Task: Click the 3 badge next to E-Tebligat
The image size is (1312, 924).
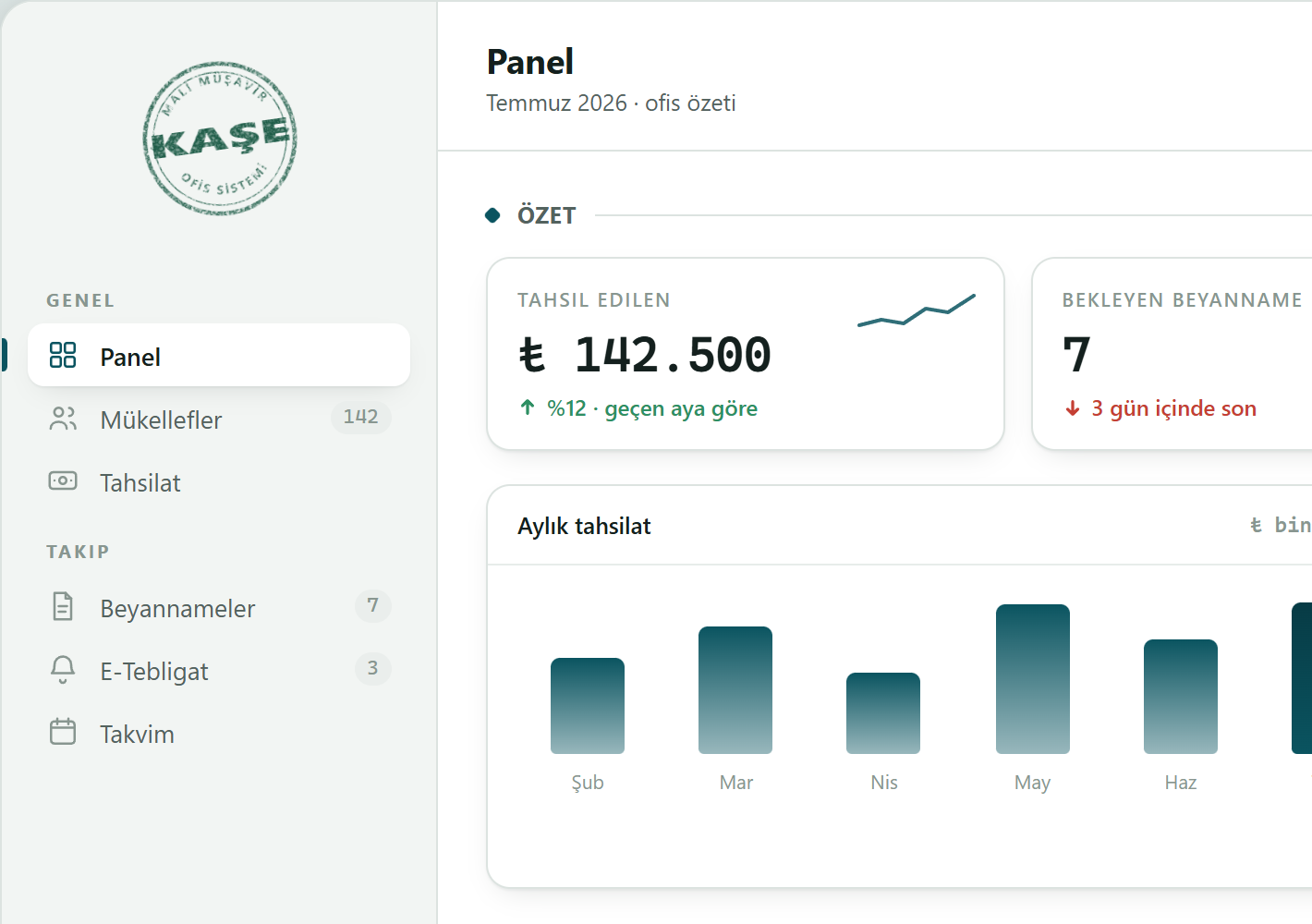Action: point(373,669)
